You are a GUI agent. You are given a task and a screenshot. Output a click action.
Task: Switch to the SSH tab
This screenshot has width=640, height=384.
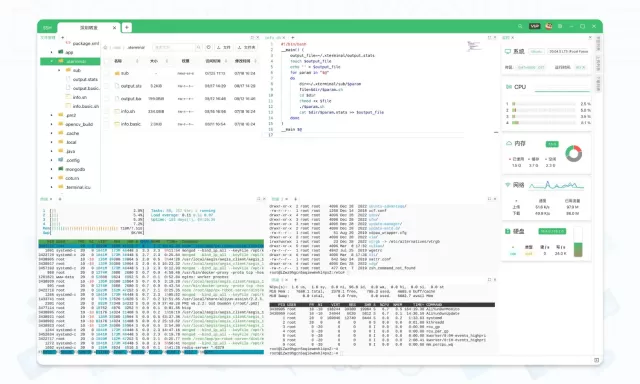pos(48,28)
